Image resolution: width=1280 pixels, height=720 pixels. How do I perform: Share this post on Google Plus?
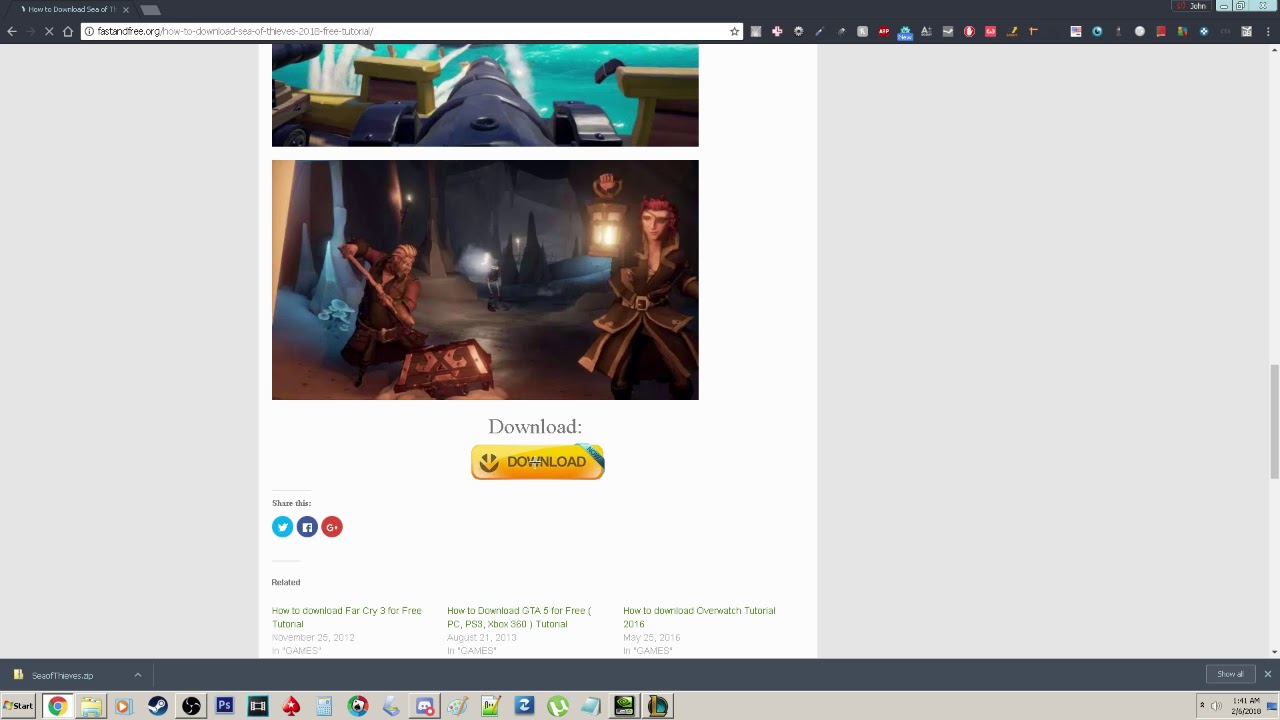click(332, 527)
